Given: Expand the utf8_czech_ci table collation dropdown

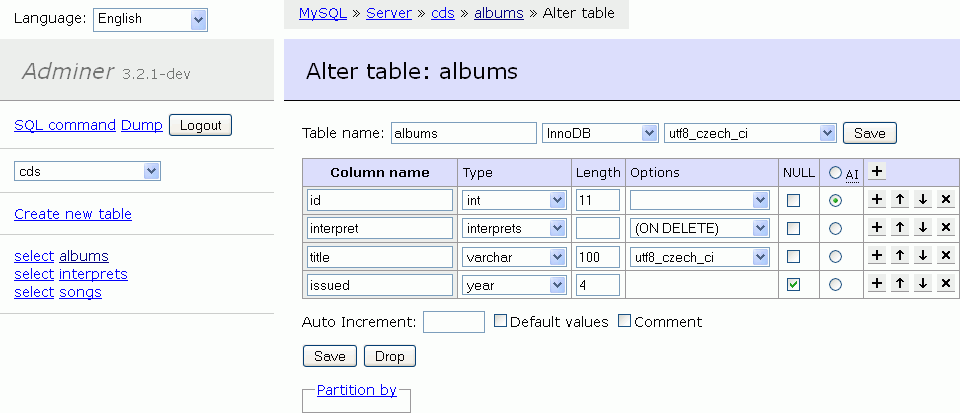Looking at the screenshot, I should [x=750, y=133].
